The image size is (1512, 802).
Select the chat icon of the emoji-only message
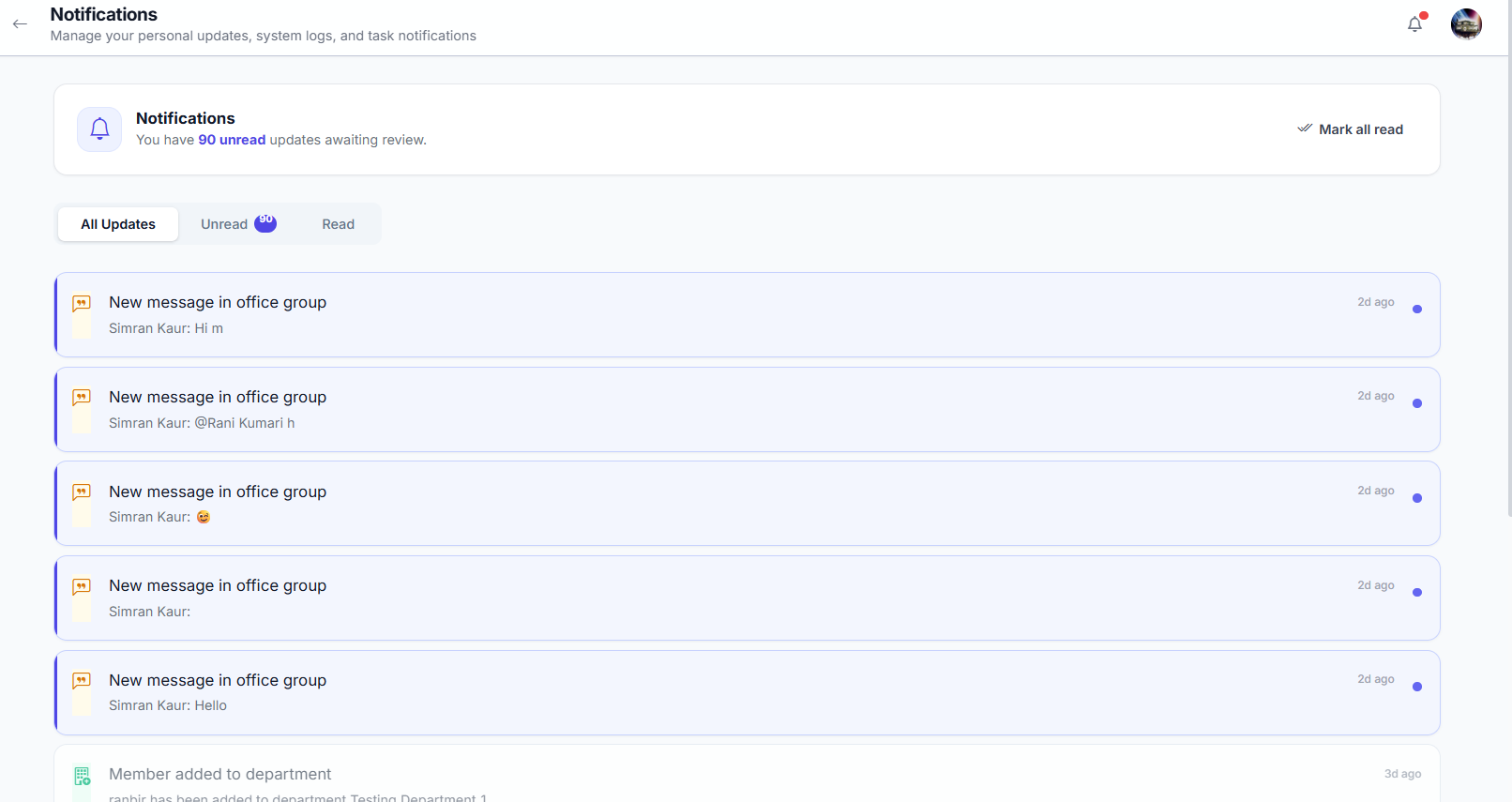click(82, 492)
